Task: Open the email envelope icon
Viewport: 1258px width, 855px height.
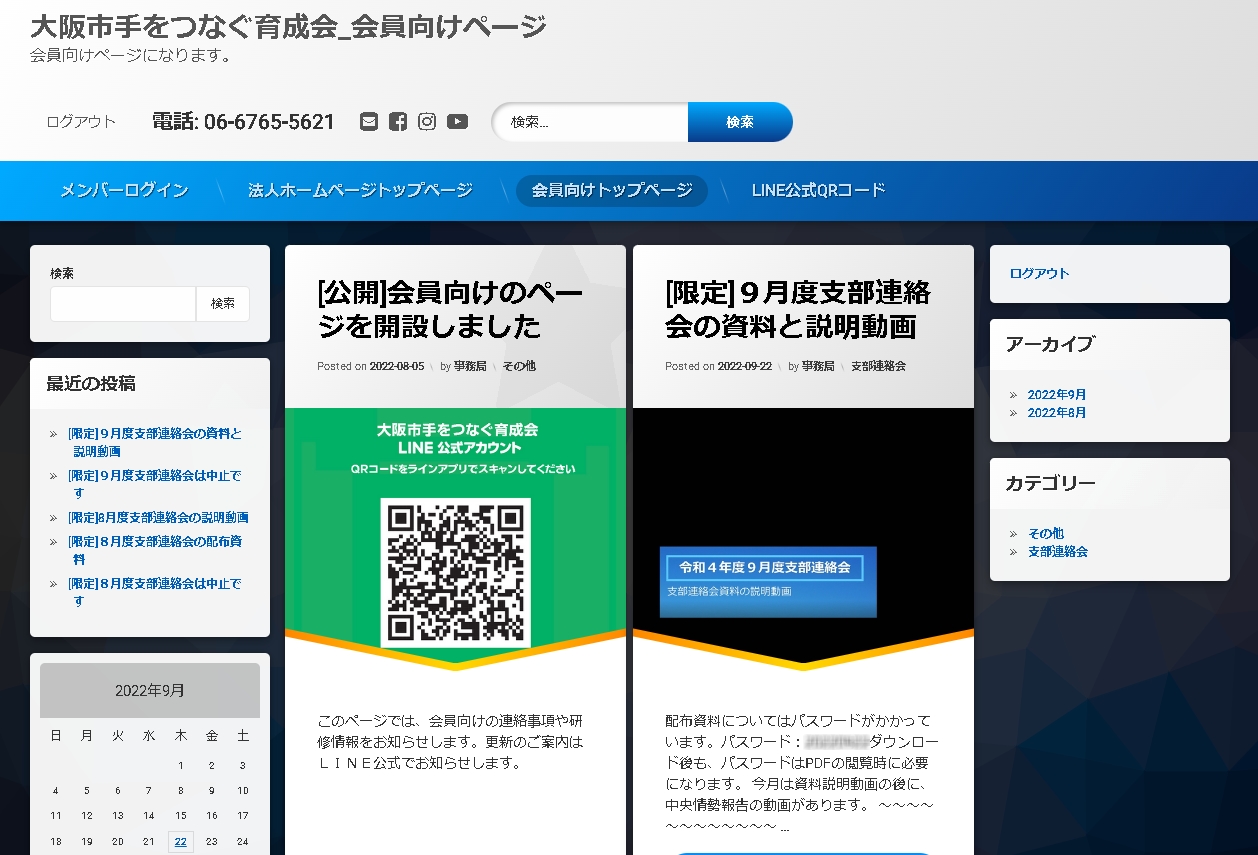Action: (369, 122)
